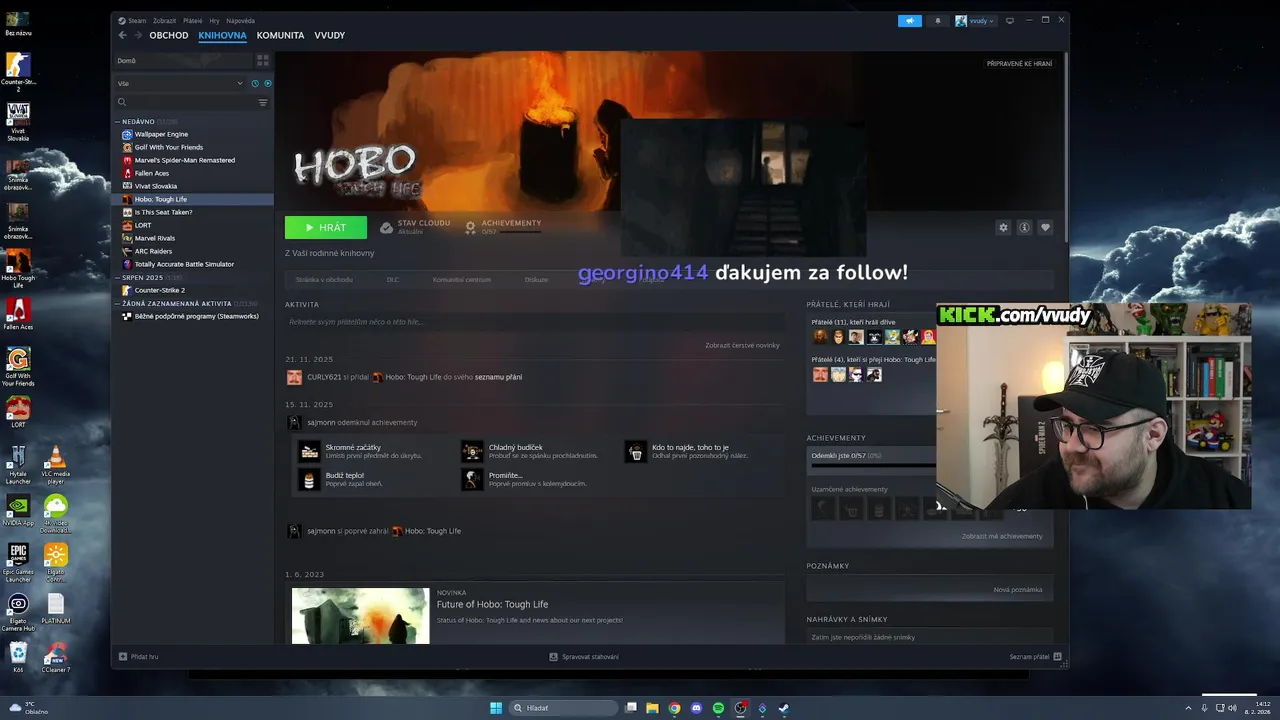Open the Přátelé menu
The width and height of the screenshot is (1280, 720).
pyautogui.click(x=192, y=20)
